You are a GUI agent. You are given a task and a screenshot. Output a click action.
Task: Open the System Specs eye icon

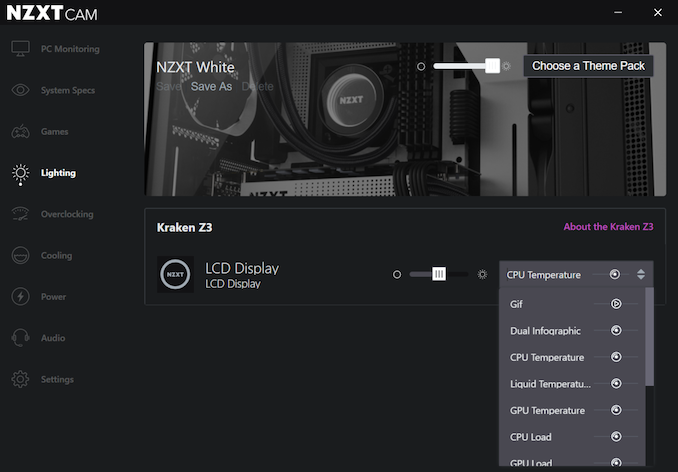20,90
